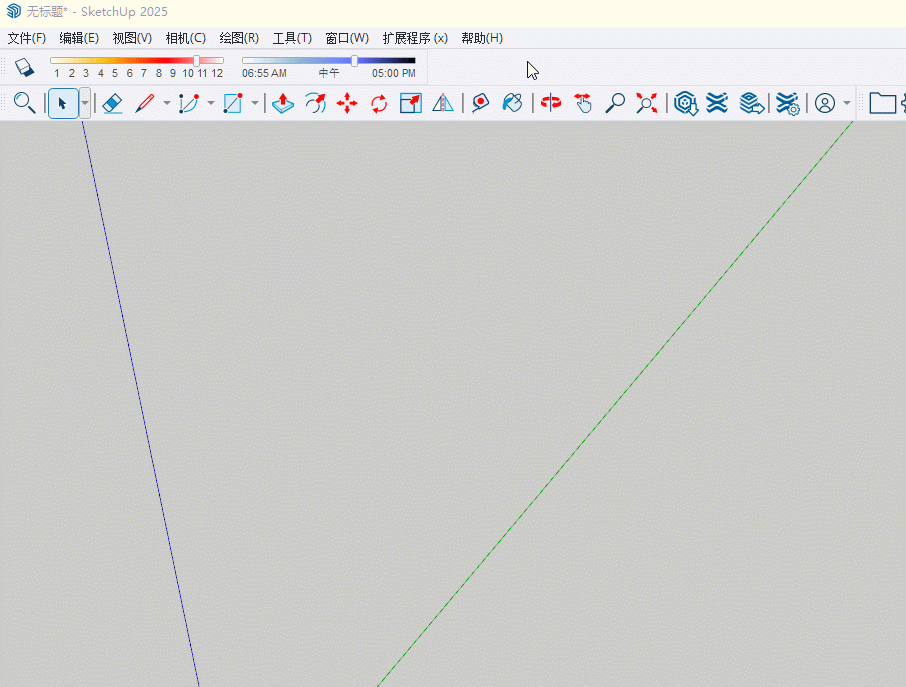Expand the Rectangle tool dropdown
This screenshot has width=906, height=687.
[255, 103]
